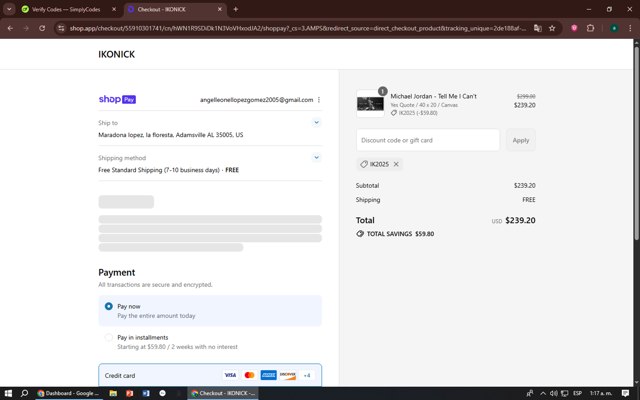The width and height of the screenshot is (640, 400).
Task: Open Windows taskbar search
Action: click(24, 393)
